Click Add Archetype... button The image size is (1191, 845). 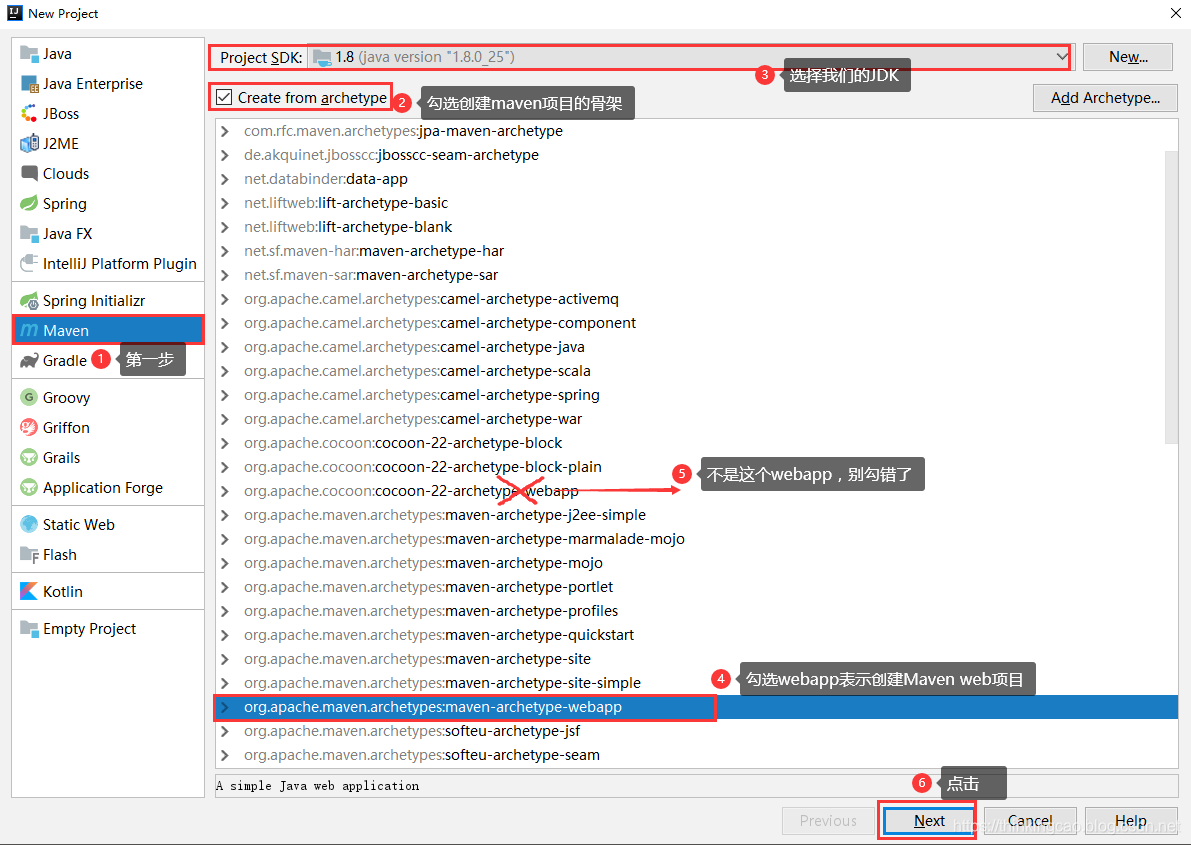(x=1105, y=98)
